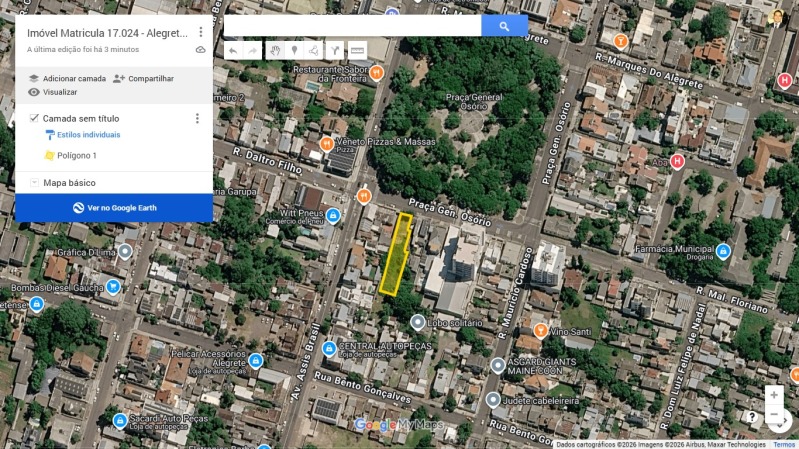Click the blue search magnifier button
Image resolution: width=799 pixels, height=449 pixels.
coord(504,26)
